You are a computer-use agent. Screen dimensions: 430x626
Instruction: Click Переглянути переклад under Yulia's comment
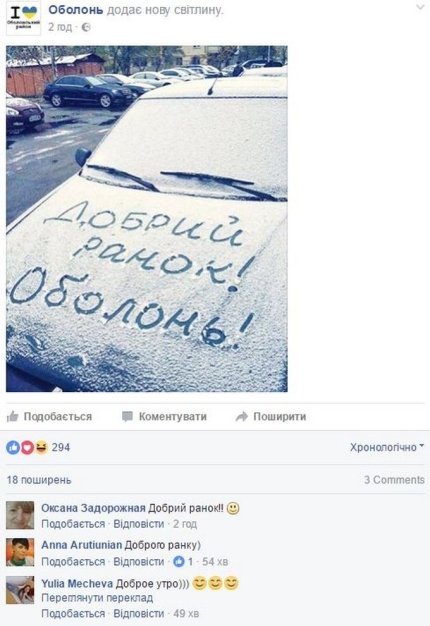click(x=97, y=598)
